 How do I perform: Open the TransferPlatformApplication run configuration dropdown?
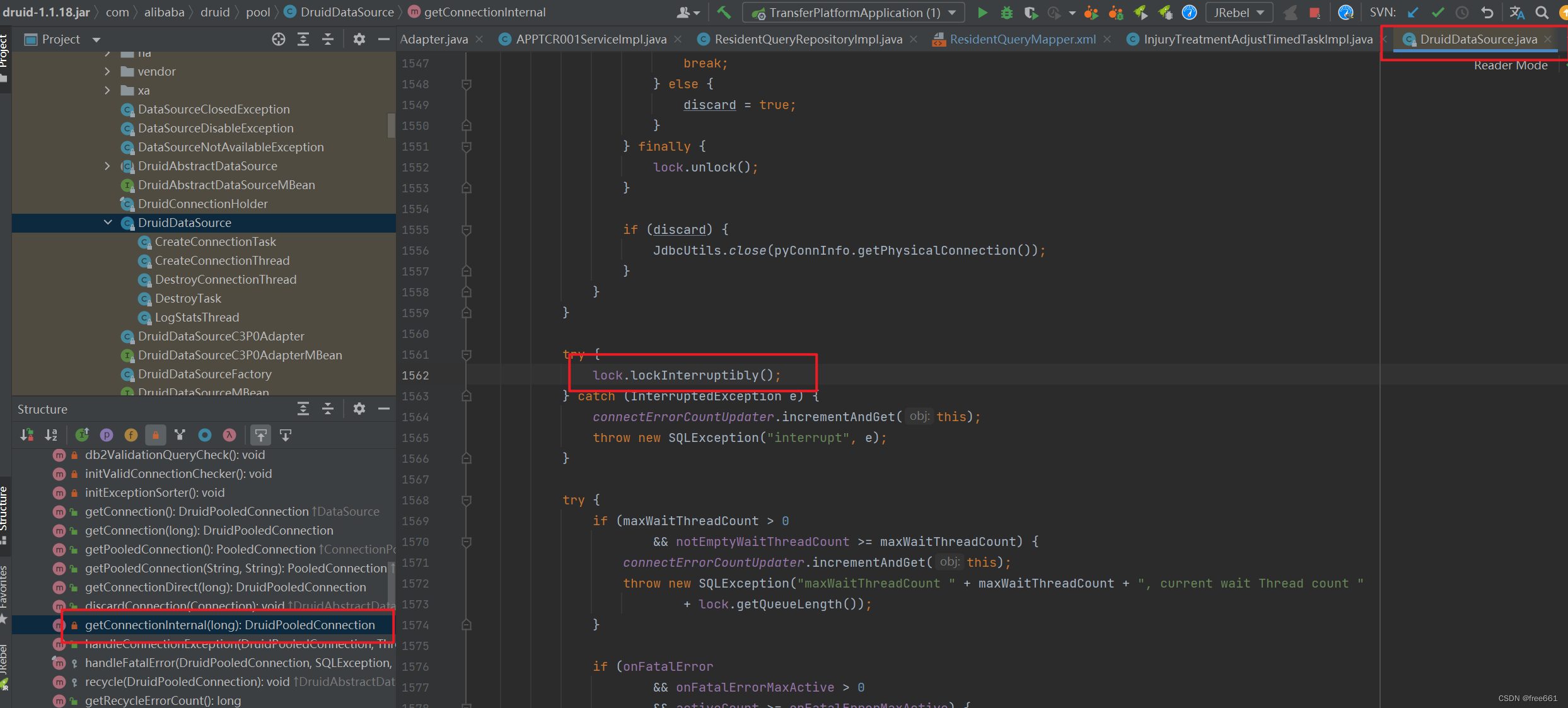click(952, 12)
